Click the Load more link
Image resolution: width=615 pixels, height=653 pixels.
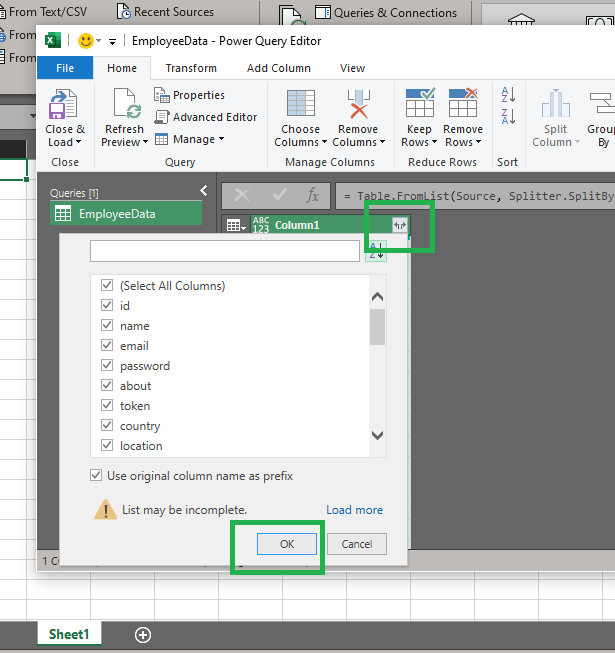354,510
